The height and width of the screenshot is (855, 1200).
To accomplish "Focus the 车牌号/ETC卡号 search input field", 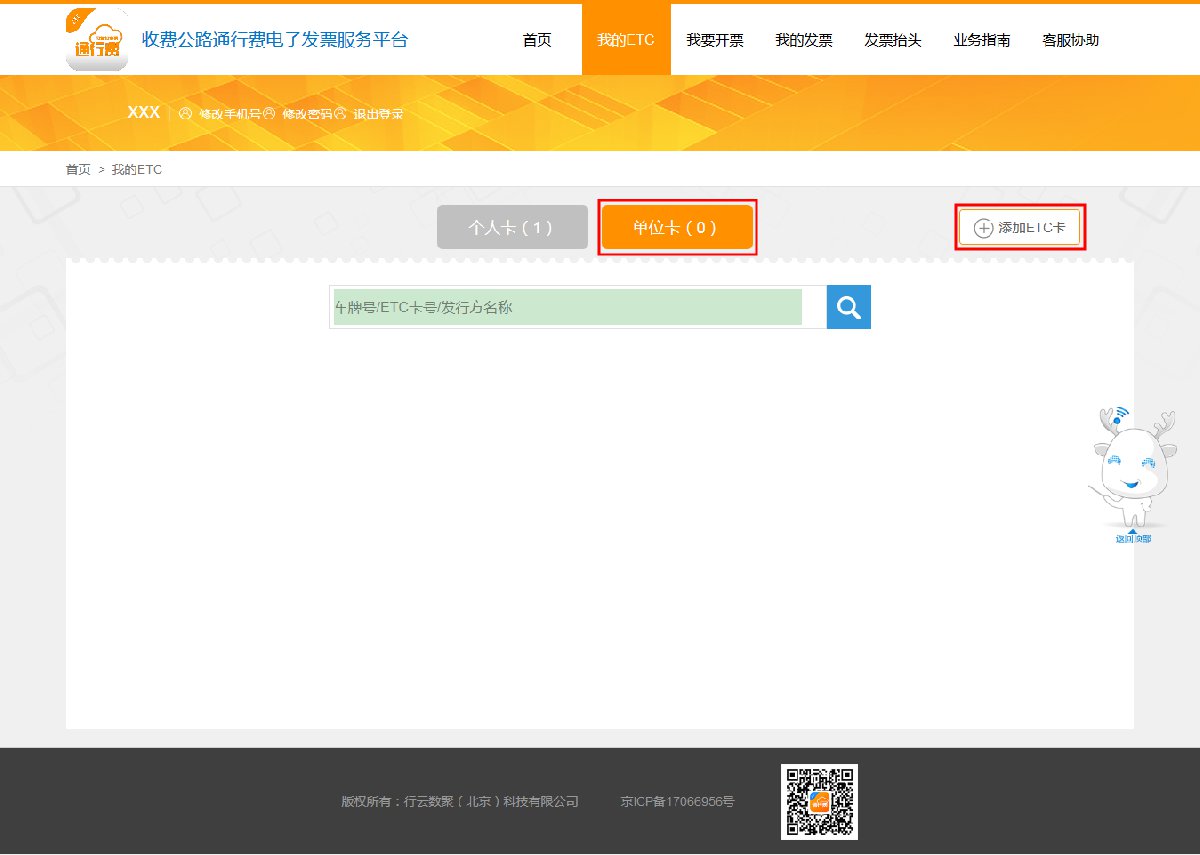I will click(568, 307).
